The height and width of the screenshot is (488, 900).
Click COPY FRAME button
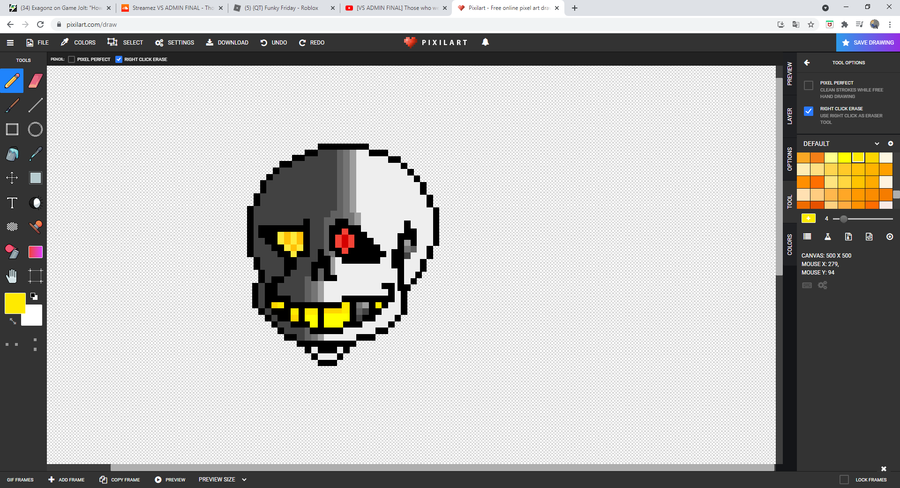[x=119, y=479]
